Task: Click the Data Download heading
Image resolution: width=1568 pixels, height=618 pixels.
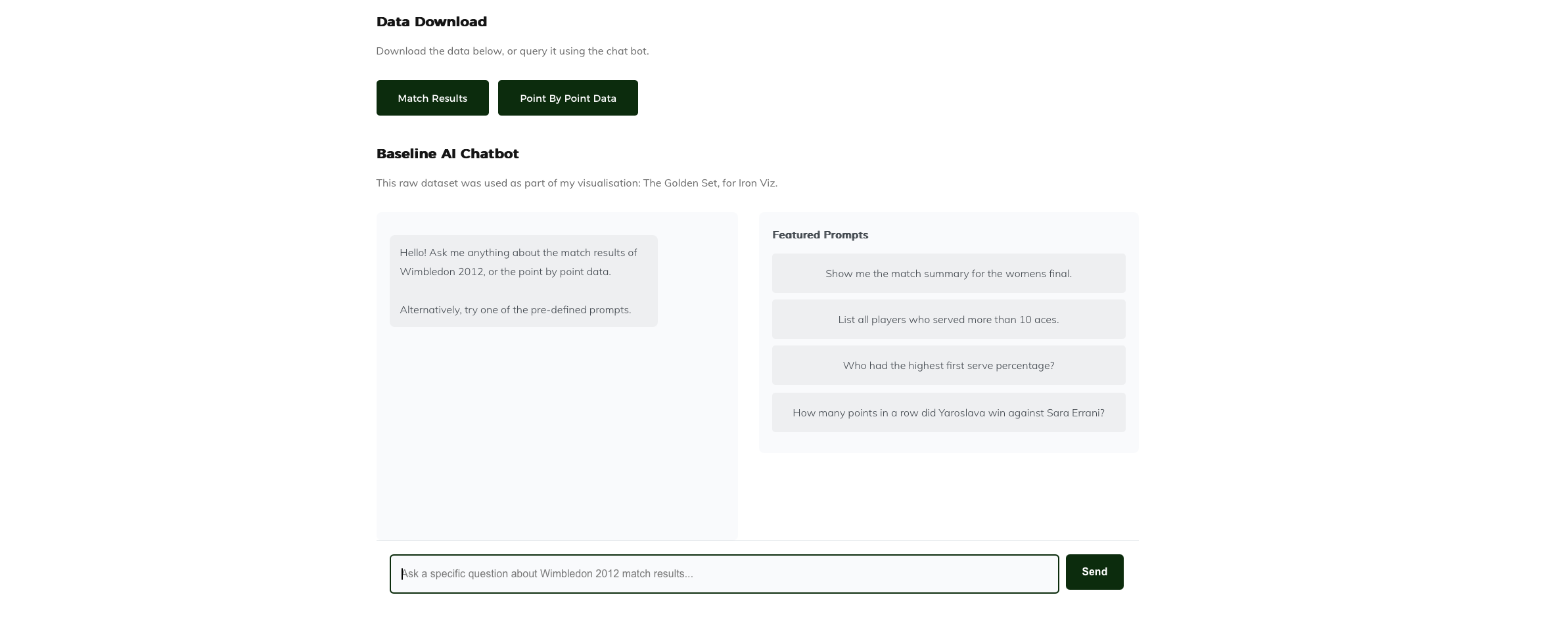Action: pos(431,22)
